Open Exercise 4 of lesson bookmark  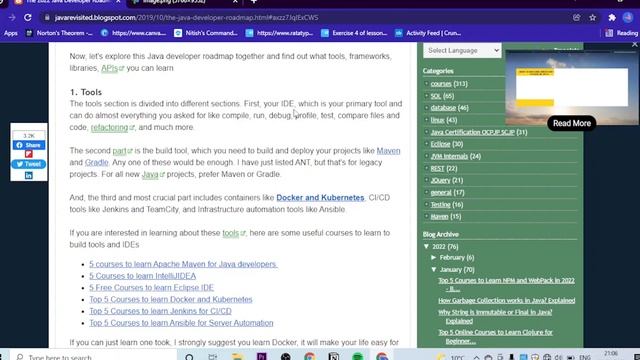[354, 33]
